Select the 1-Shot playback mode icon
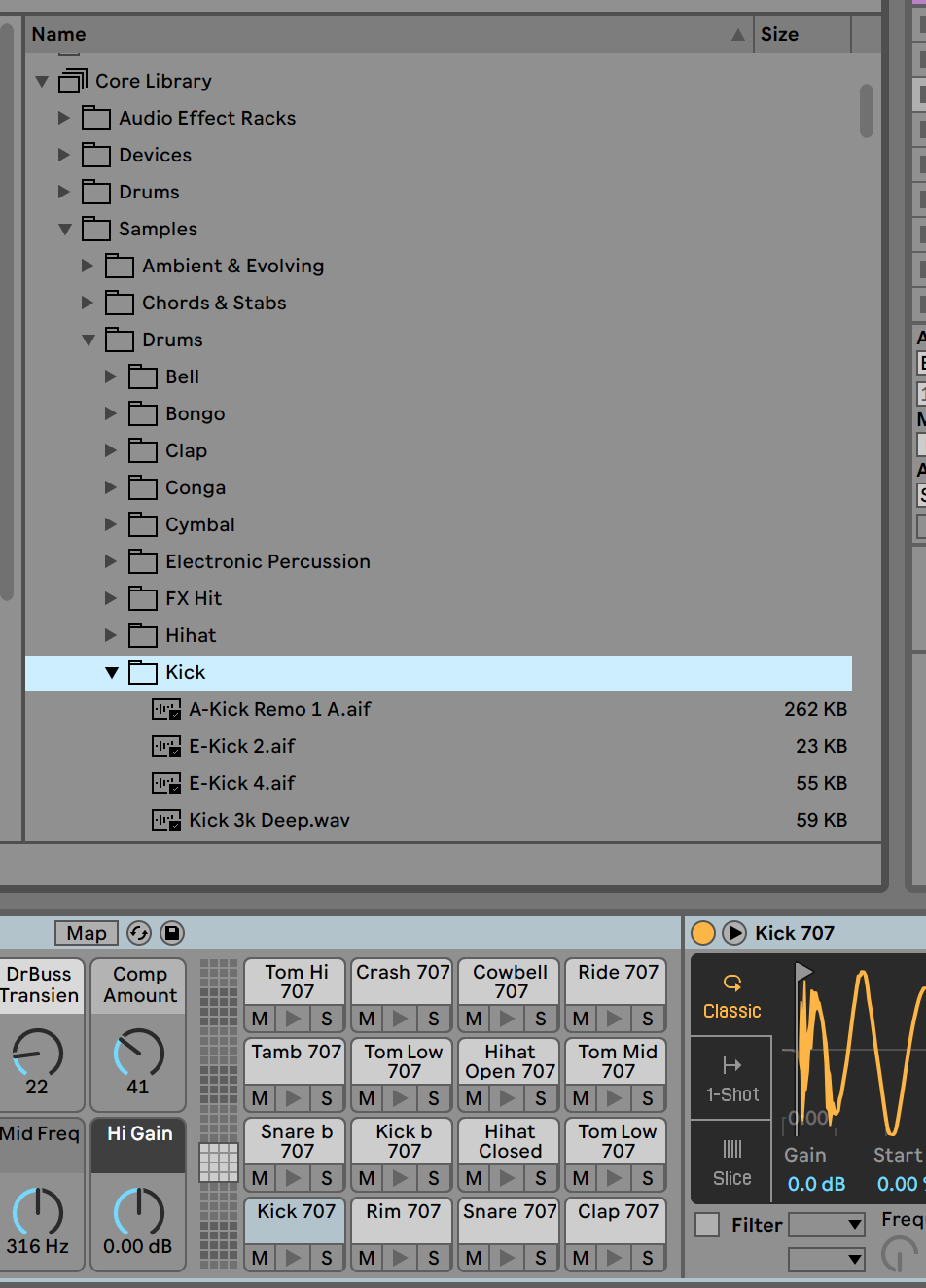Image resolution: width=926 pixels, height=1288 pixels. pos(731,1065)
